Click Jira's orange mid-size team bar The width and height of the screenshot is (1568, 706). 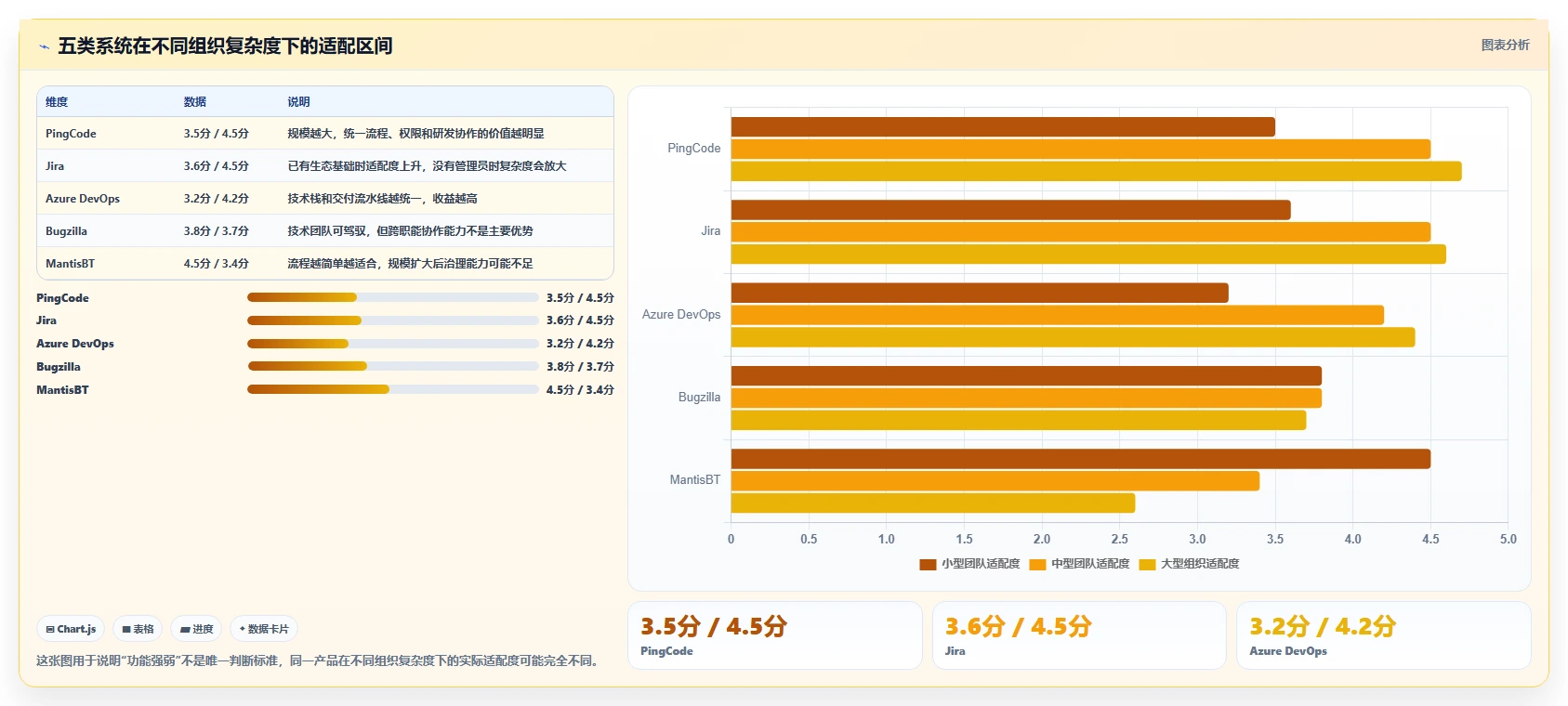1081,232
